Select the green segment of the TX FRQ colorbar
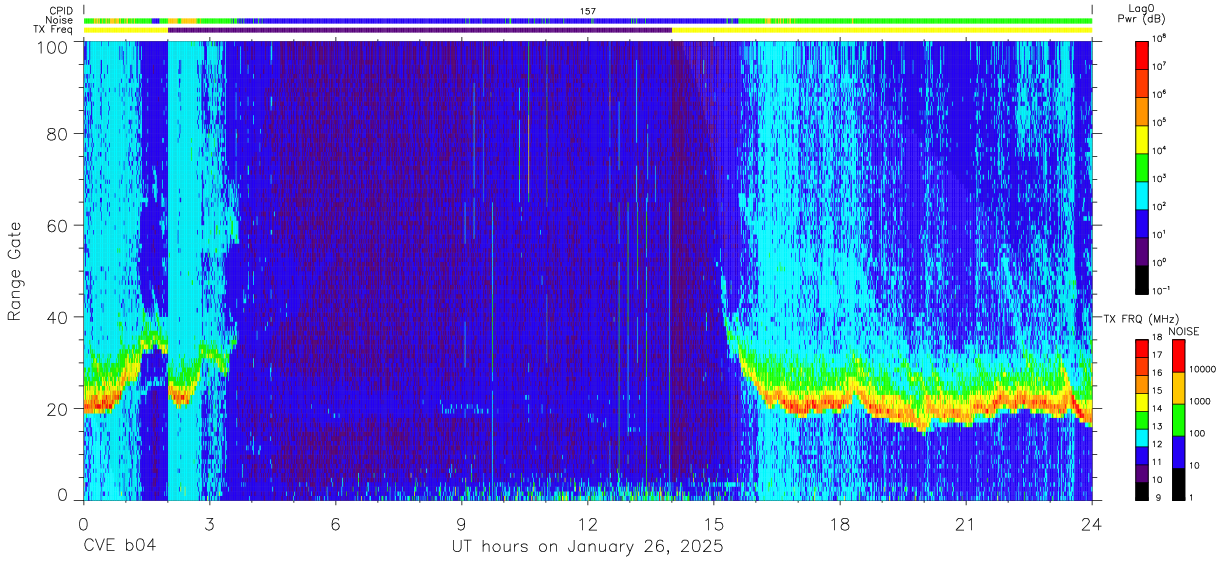 pos(1141,419)
